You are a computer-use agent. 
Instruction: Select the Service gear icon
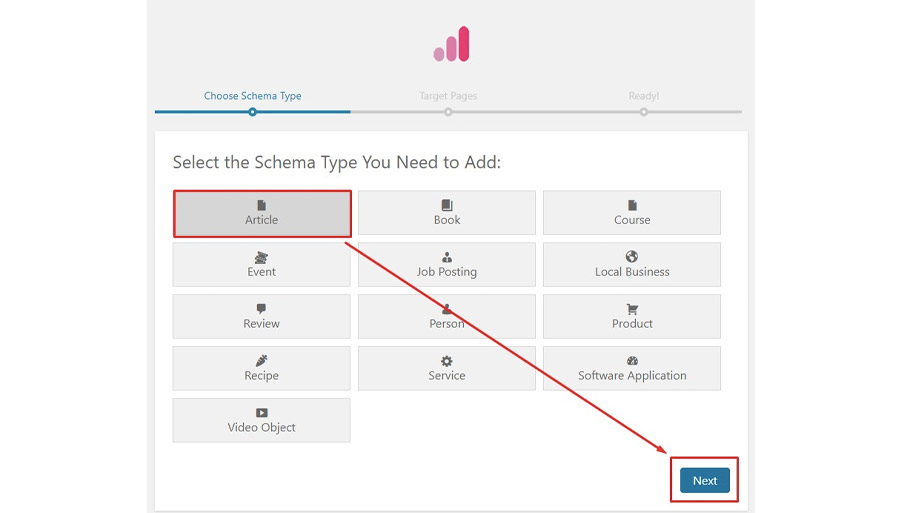(x=447, y=361)
